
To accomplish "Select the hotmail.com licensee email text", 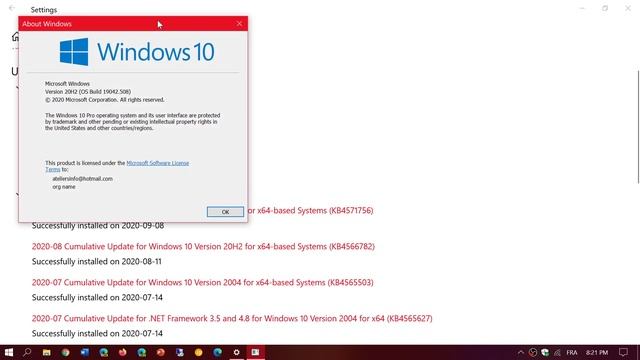I will [82, 179].
